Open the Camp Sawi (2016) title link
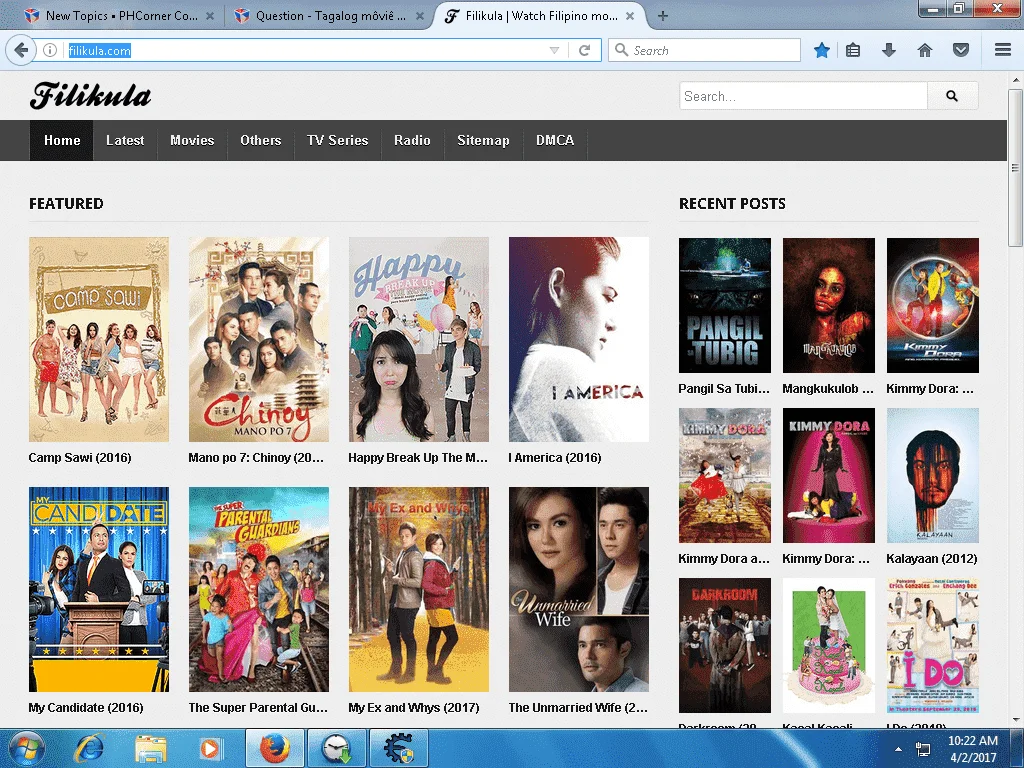This screenshot has height=768, width=1024. [x=80, y=458]
